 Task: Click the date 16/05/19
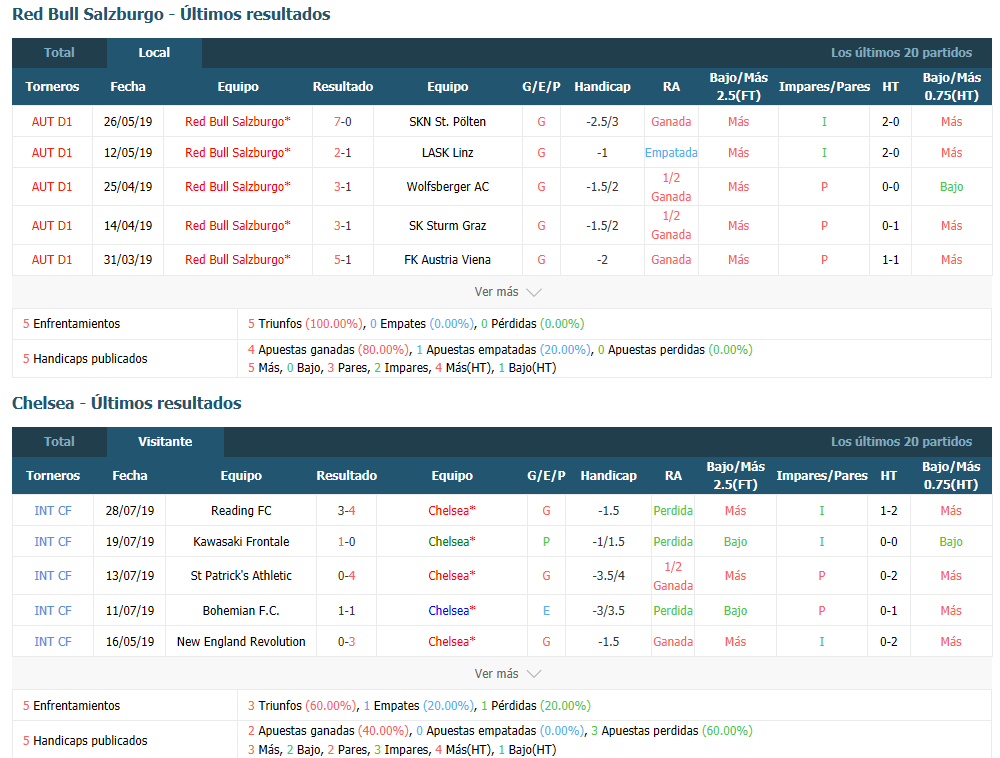click(130, 642)
